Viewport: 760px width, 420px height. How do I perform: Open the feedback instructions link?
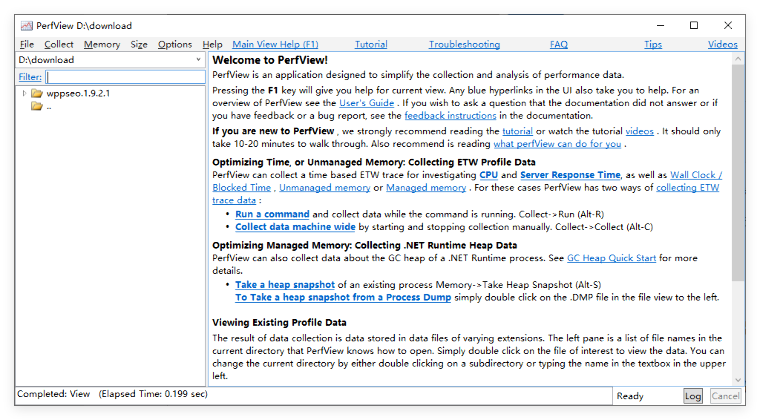[x=450, y=115]
